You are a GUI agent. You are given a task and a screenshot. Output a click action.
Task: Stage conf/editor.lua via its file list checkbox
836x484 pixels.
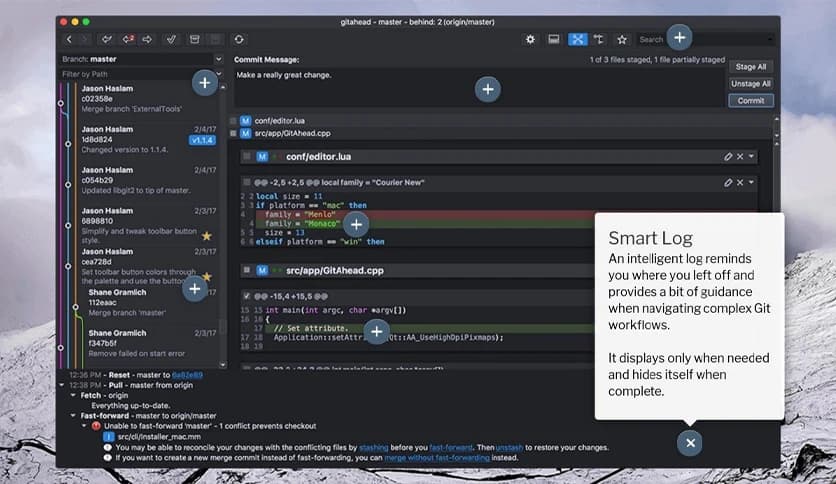pyautogui.click(x=233, y=120)
